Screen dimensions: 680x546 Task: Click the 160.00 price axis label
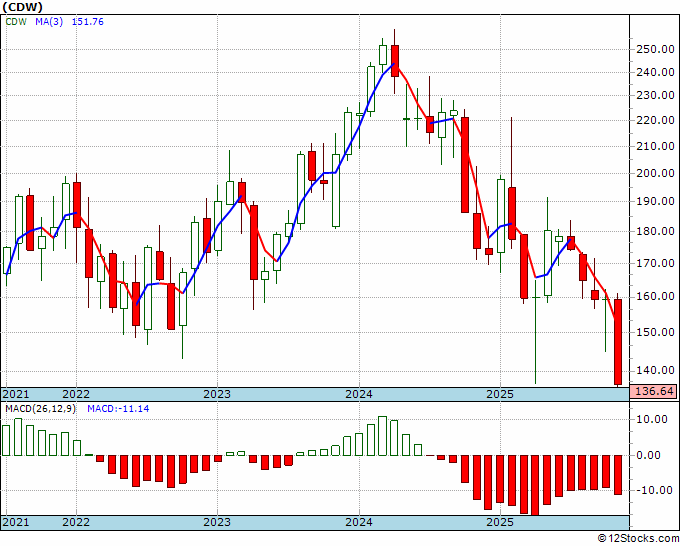(655, 297)
